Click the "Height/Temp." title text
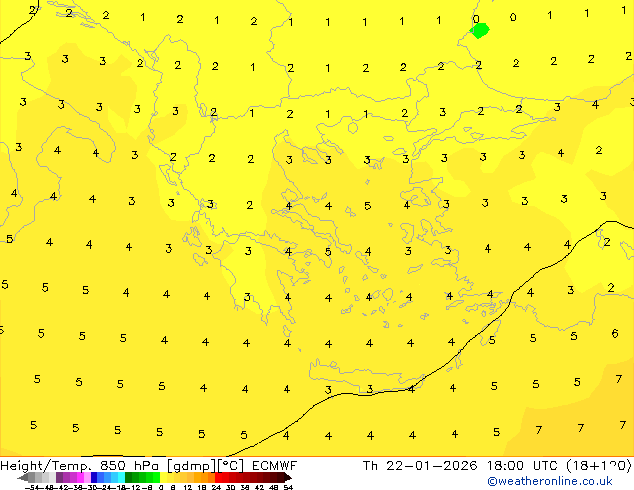 click(46, 465)
